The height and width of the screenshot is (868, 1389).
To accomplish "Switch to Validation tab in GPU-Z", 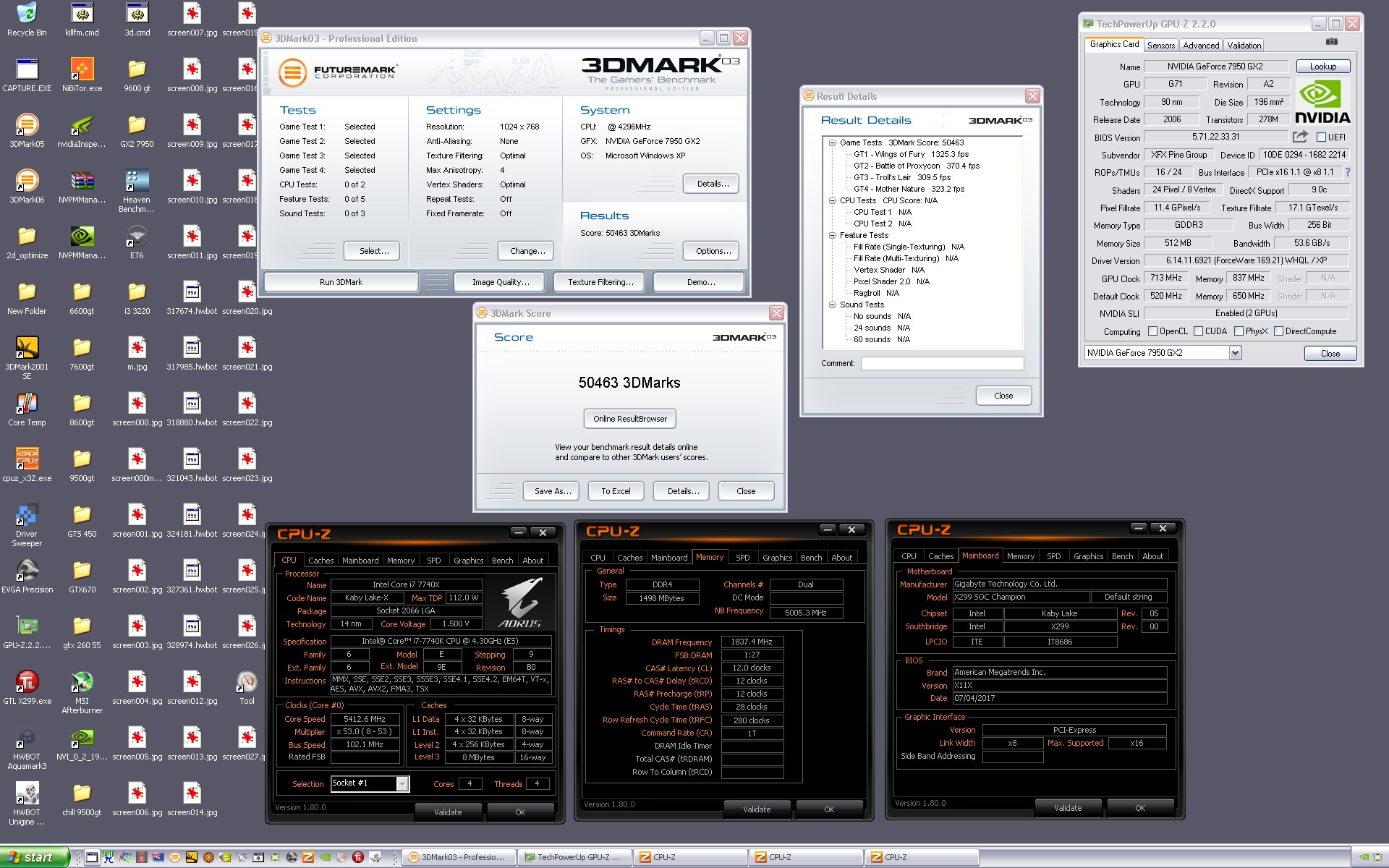I will click(1244, 45).
